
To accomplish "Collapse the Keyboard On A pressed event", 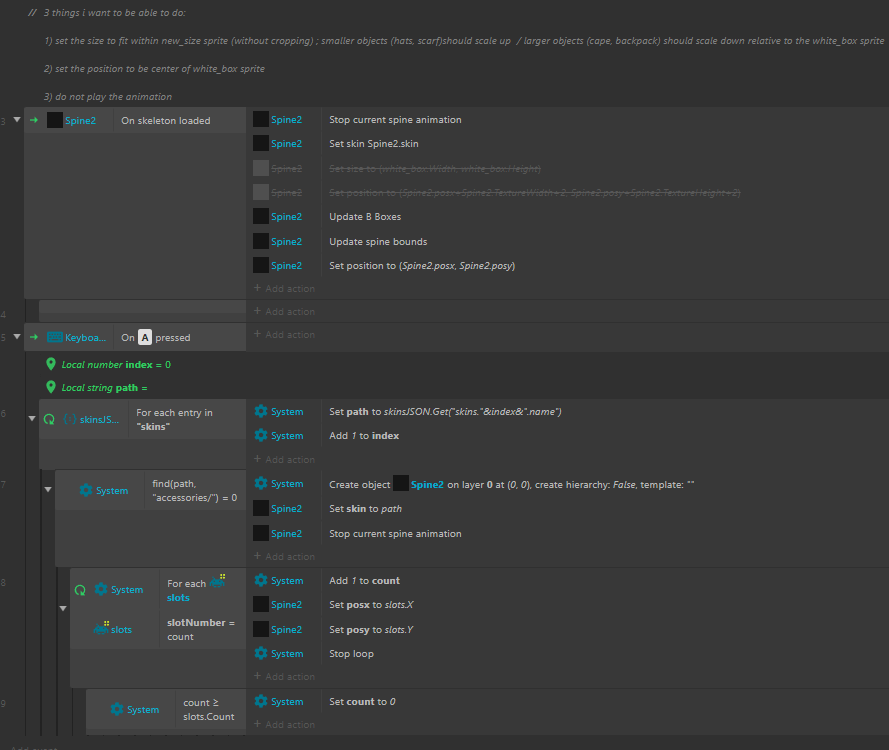I will (x=17, y=337).
